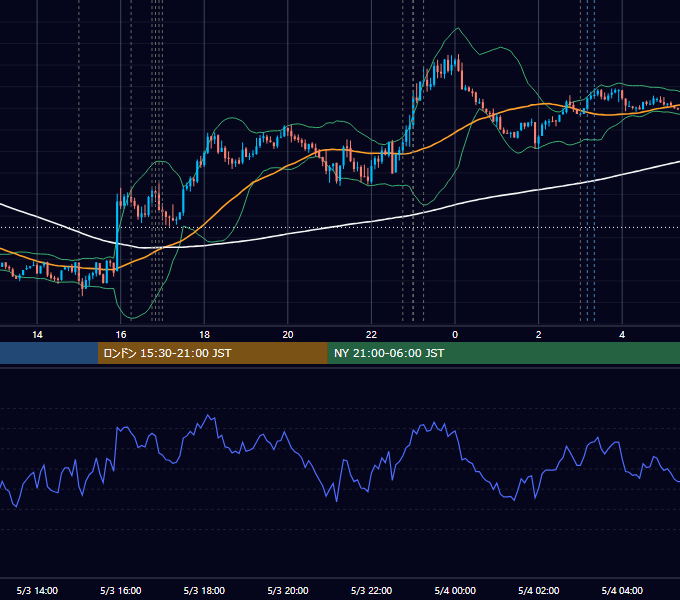Click the 4 hour label on price chart axis
680x600 pixels.
point(622,335)
